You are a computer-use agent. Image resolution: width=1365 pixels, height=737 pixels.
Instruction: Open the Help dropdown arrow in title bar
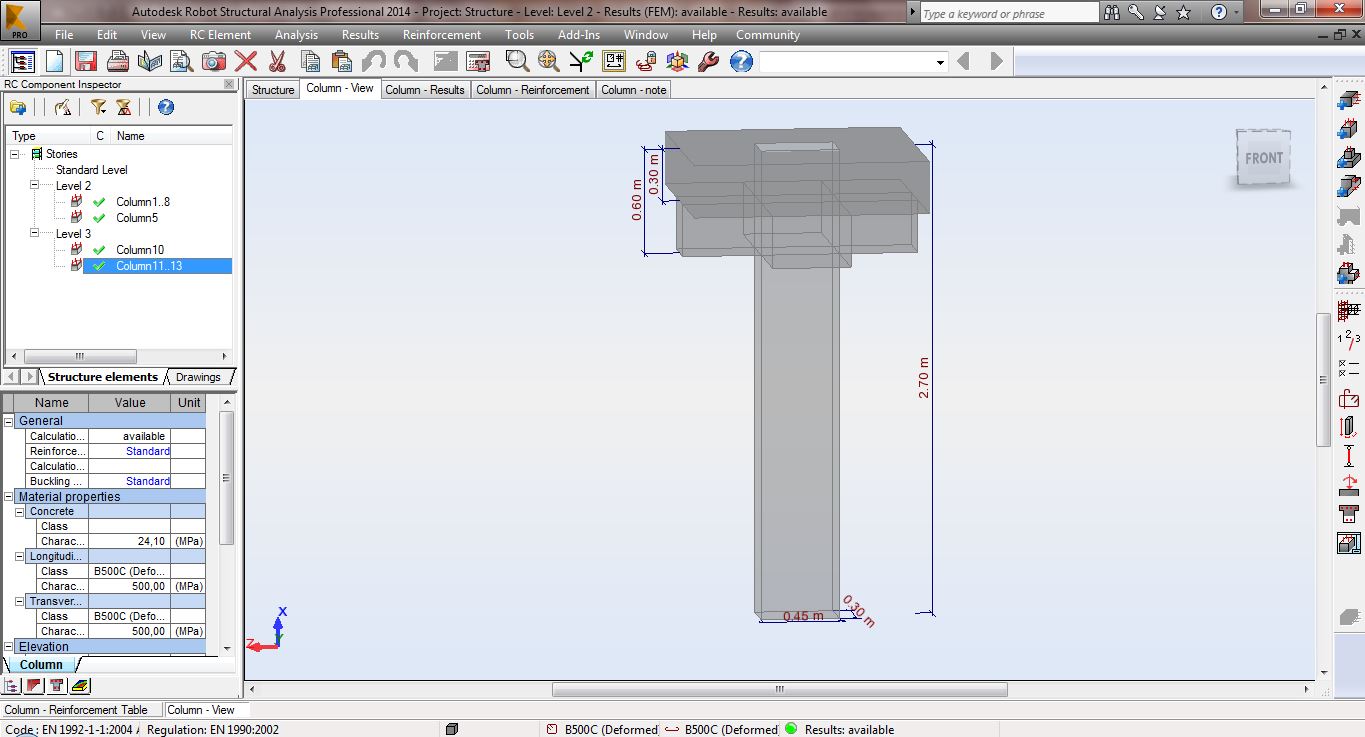coord(1237,12)
